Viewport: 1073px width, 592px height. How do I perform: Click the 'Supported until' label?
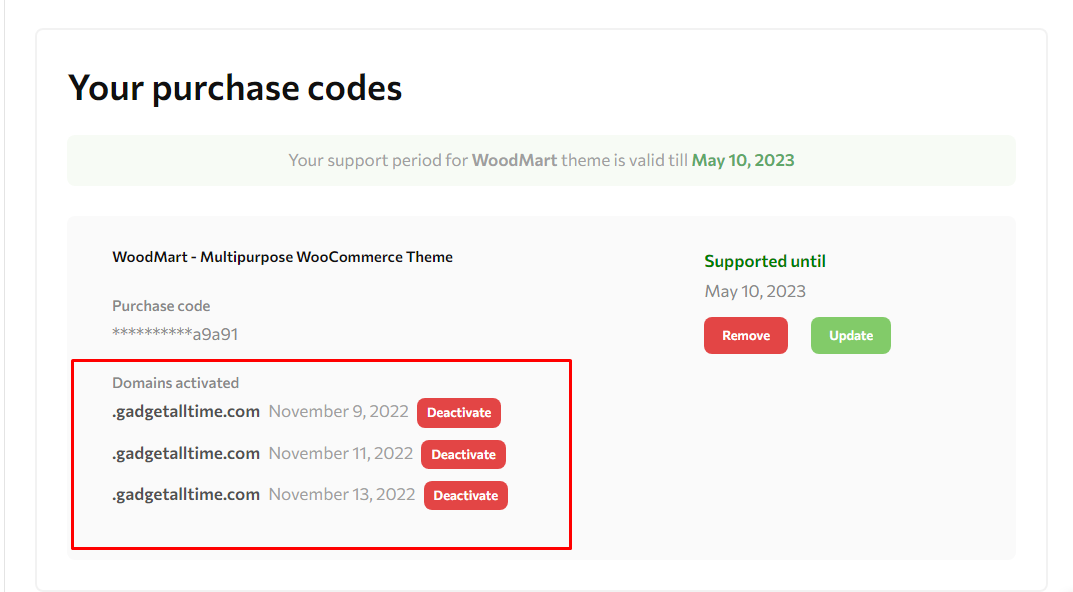tap(765, 261)
